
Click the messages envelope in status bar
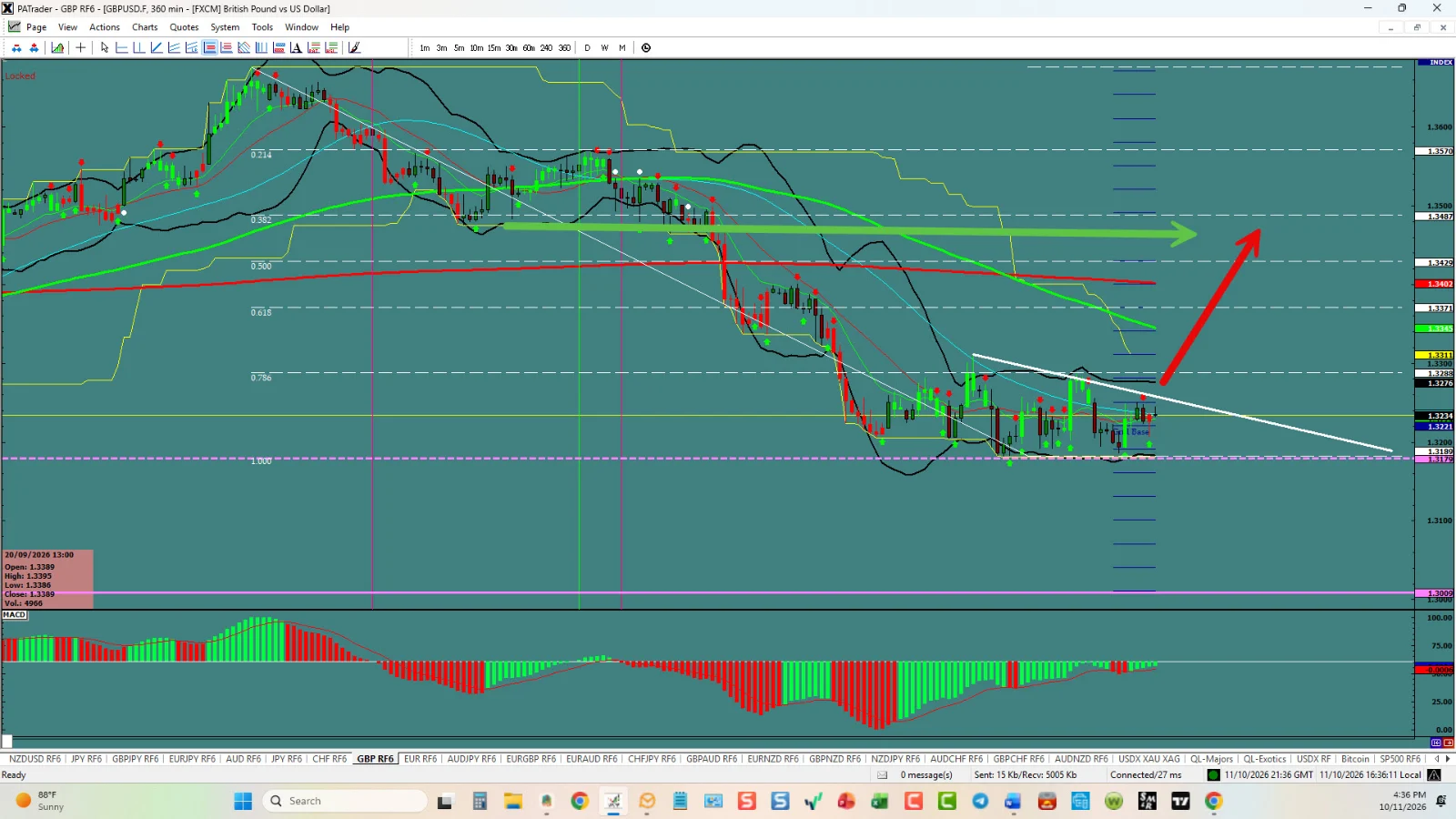coord(882,775)
